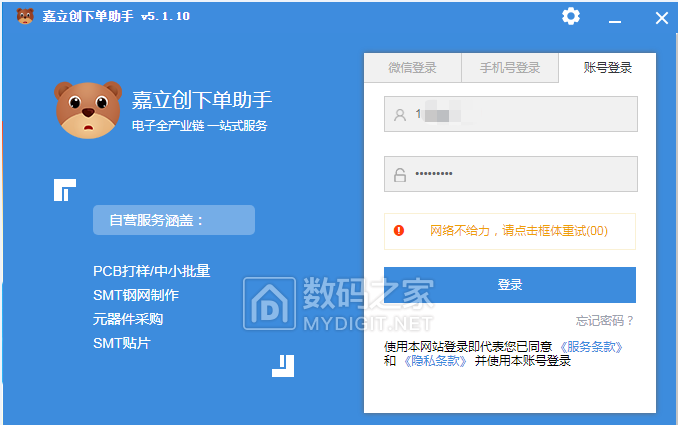Minimize the 嘉立创下单助手 window
The height and width of the screenshot is (425, 678).
(616, 16)
